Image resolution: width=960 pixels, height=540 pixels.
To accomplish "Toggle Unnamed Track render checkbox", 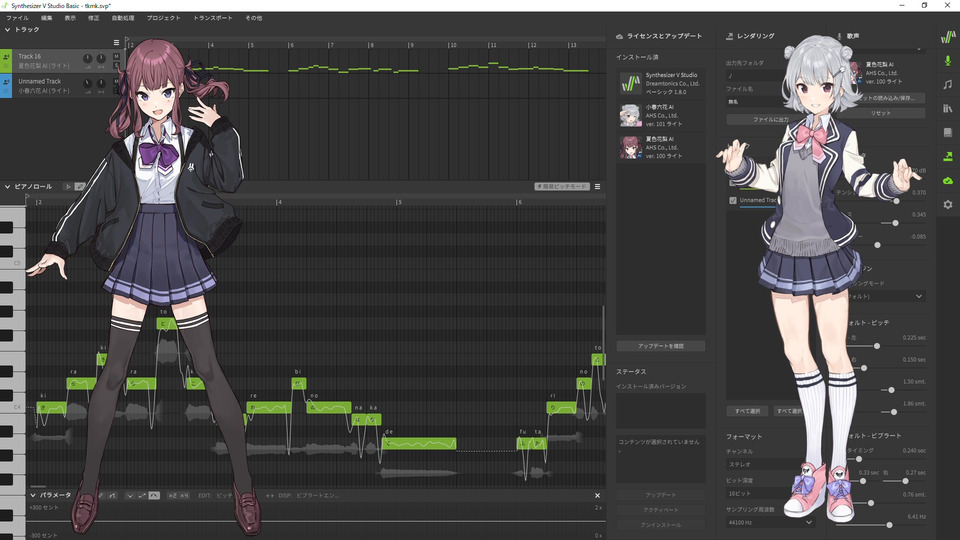I will (733, 200).
